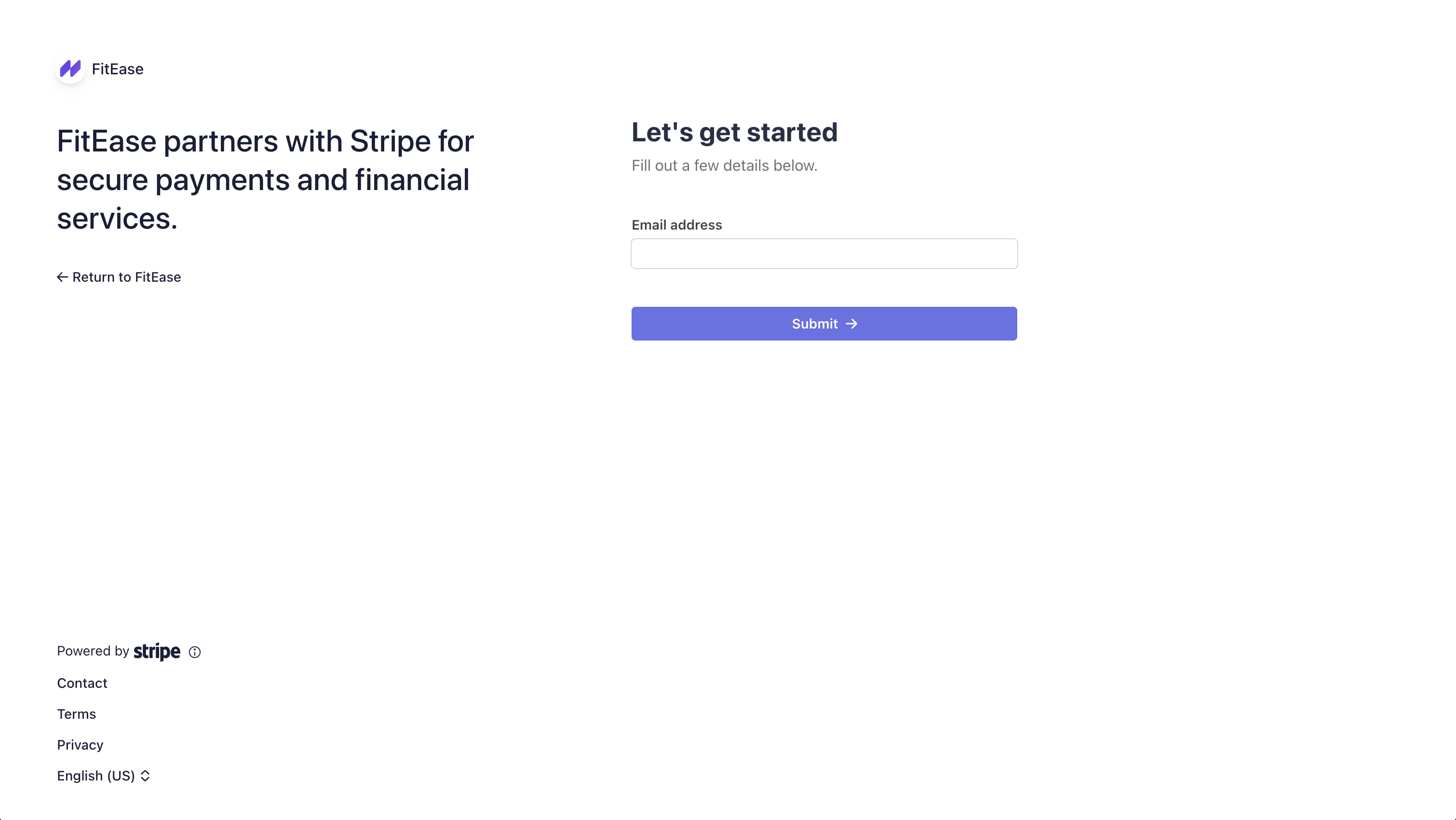This screenshot has width=1456, height=820.
Task: Click the Email address label
Action: (x=676, y=224)
